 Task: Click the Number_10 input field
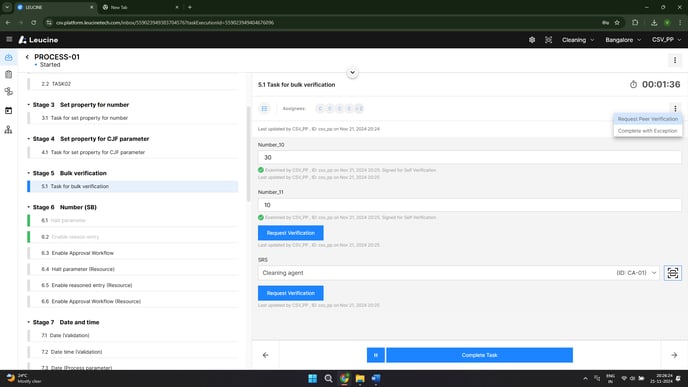click(x=469, y=158)
